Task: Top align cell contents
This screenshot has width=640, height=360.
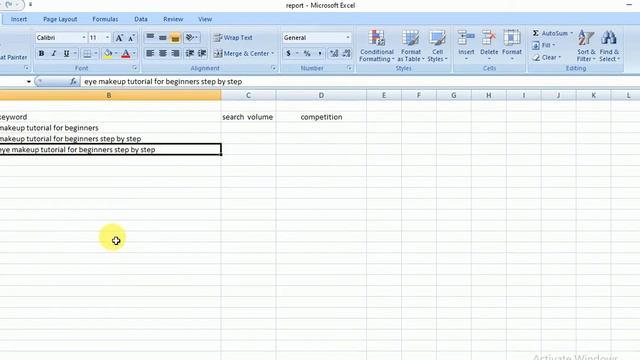Action: pos(150,38)
